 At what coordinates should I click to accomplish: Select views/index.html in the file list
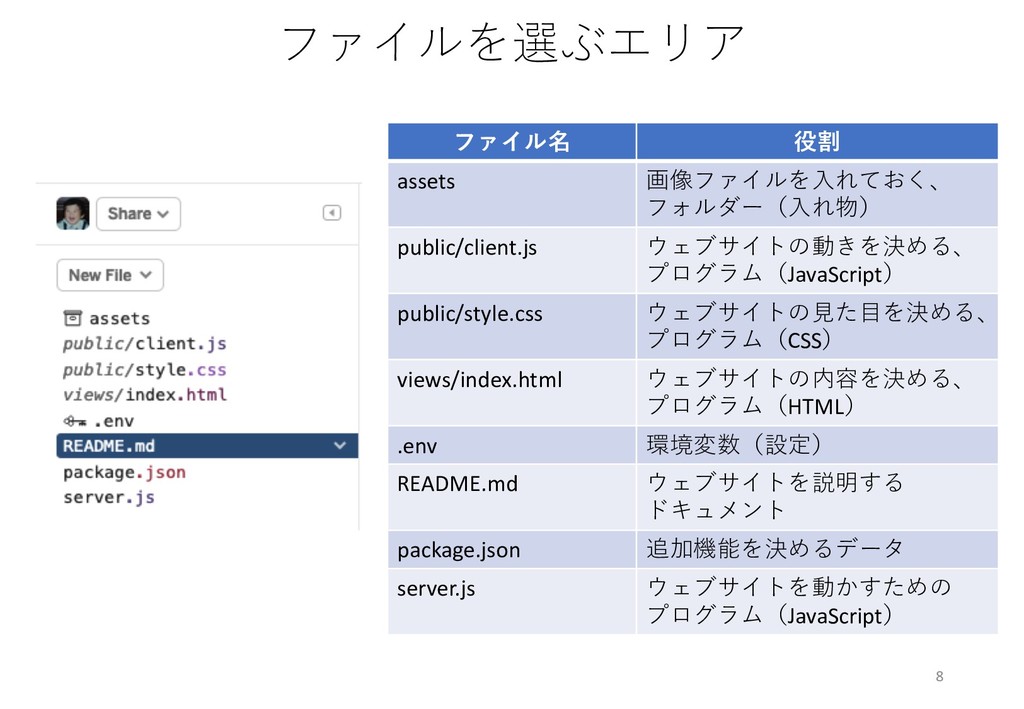144,395
